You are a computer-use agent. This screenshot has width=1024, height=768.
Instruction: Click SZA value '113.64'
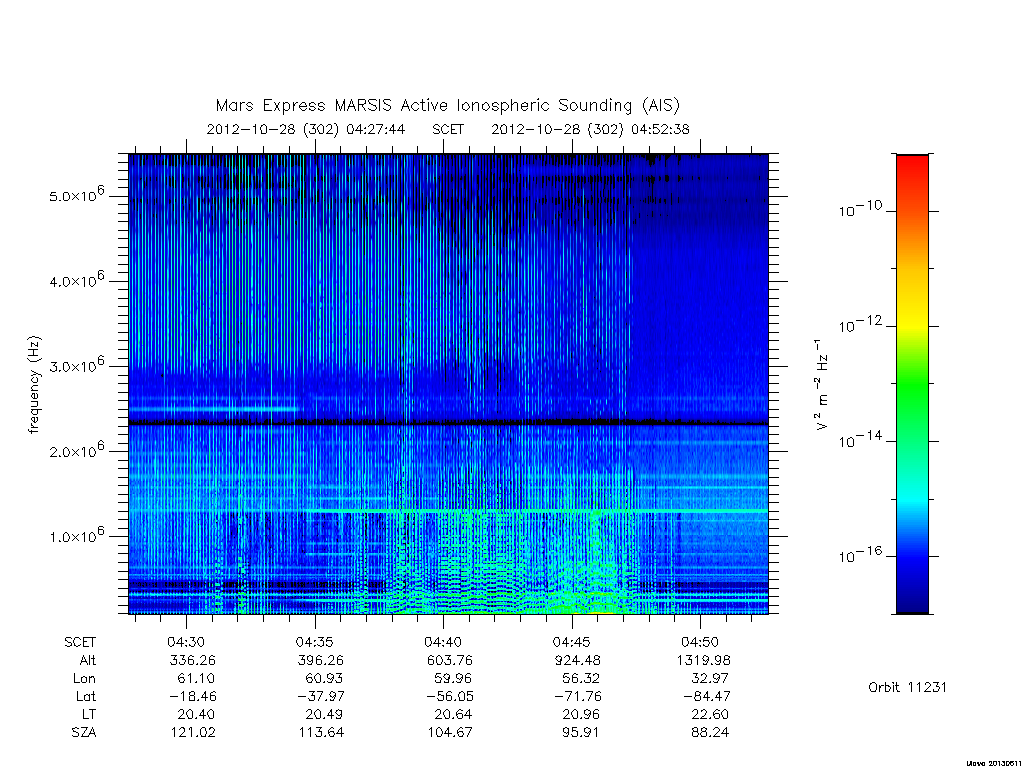click(x=321, y=733)
